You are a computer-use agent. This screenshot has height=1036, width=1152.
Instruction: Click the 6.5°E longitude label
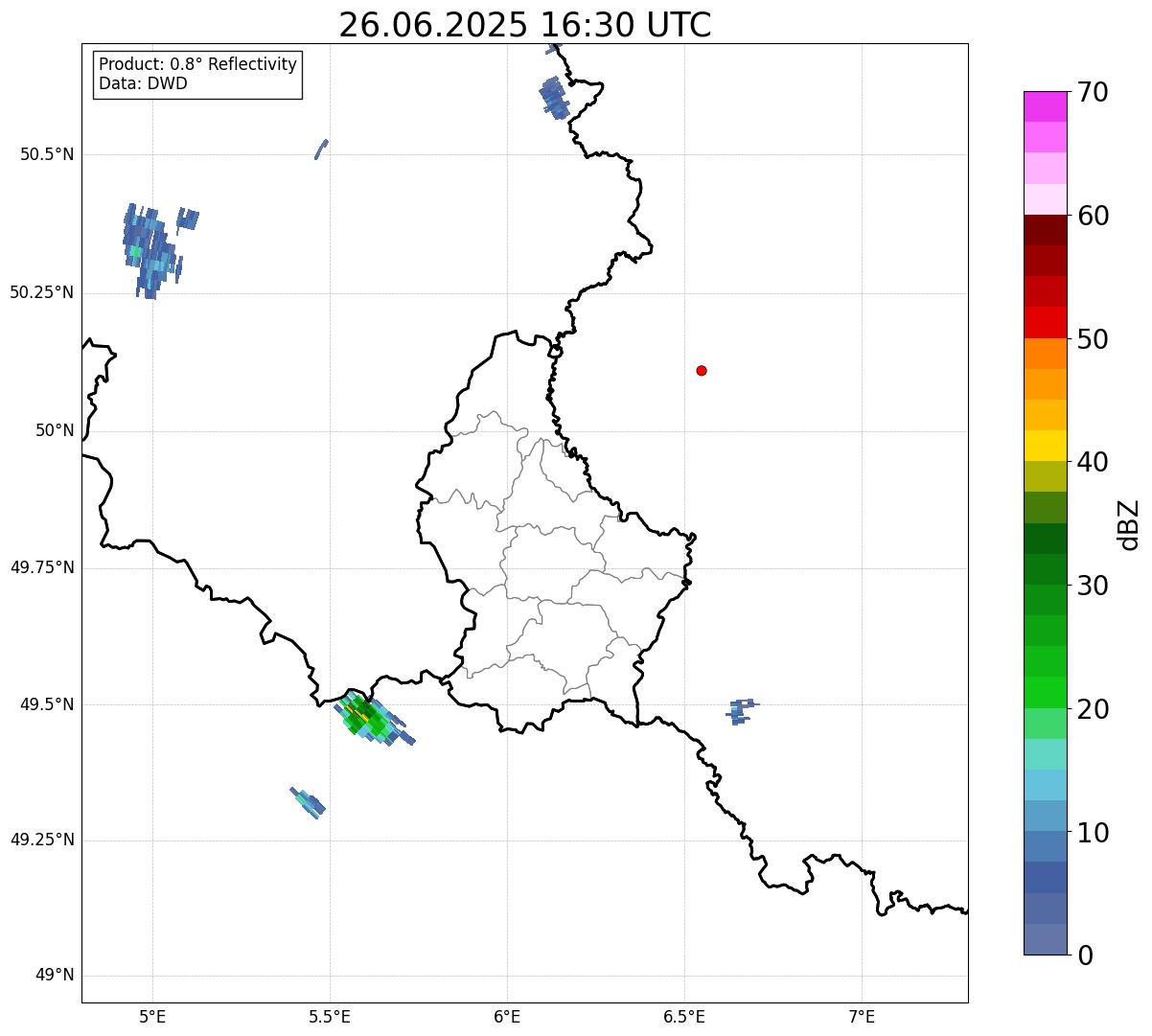pyautogui.click(x=684, y=1016)
